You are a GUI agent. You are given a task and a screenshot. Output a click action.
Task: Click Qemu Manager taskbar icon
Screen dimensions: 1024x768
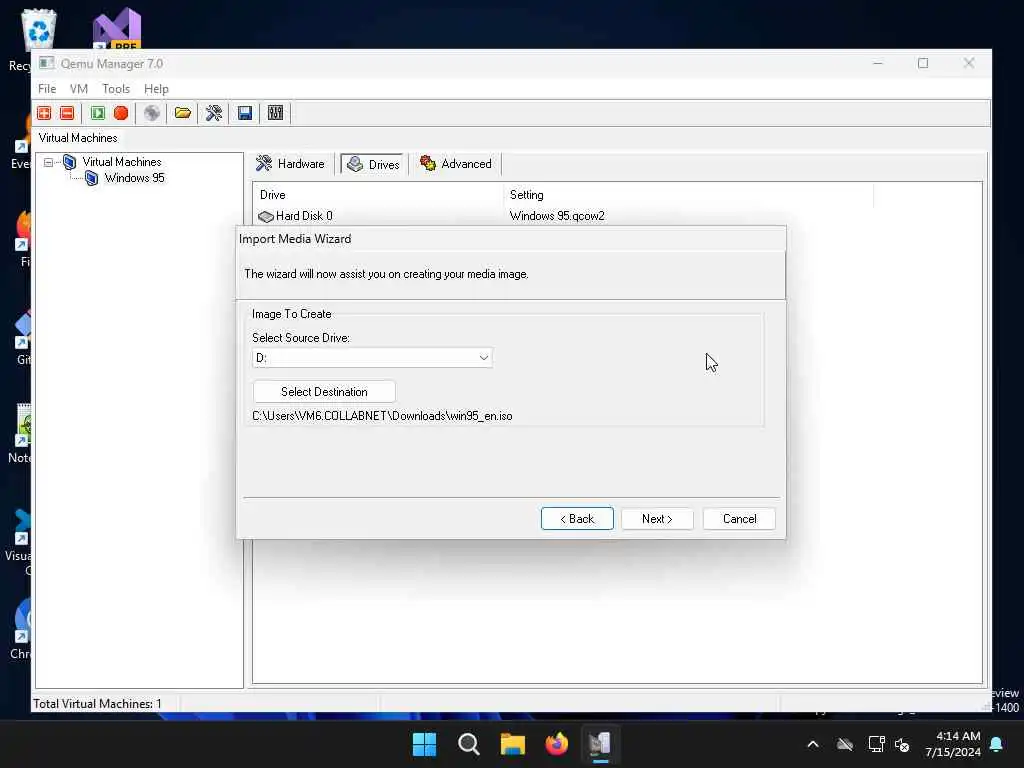tap(600, 744)
